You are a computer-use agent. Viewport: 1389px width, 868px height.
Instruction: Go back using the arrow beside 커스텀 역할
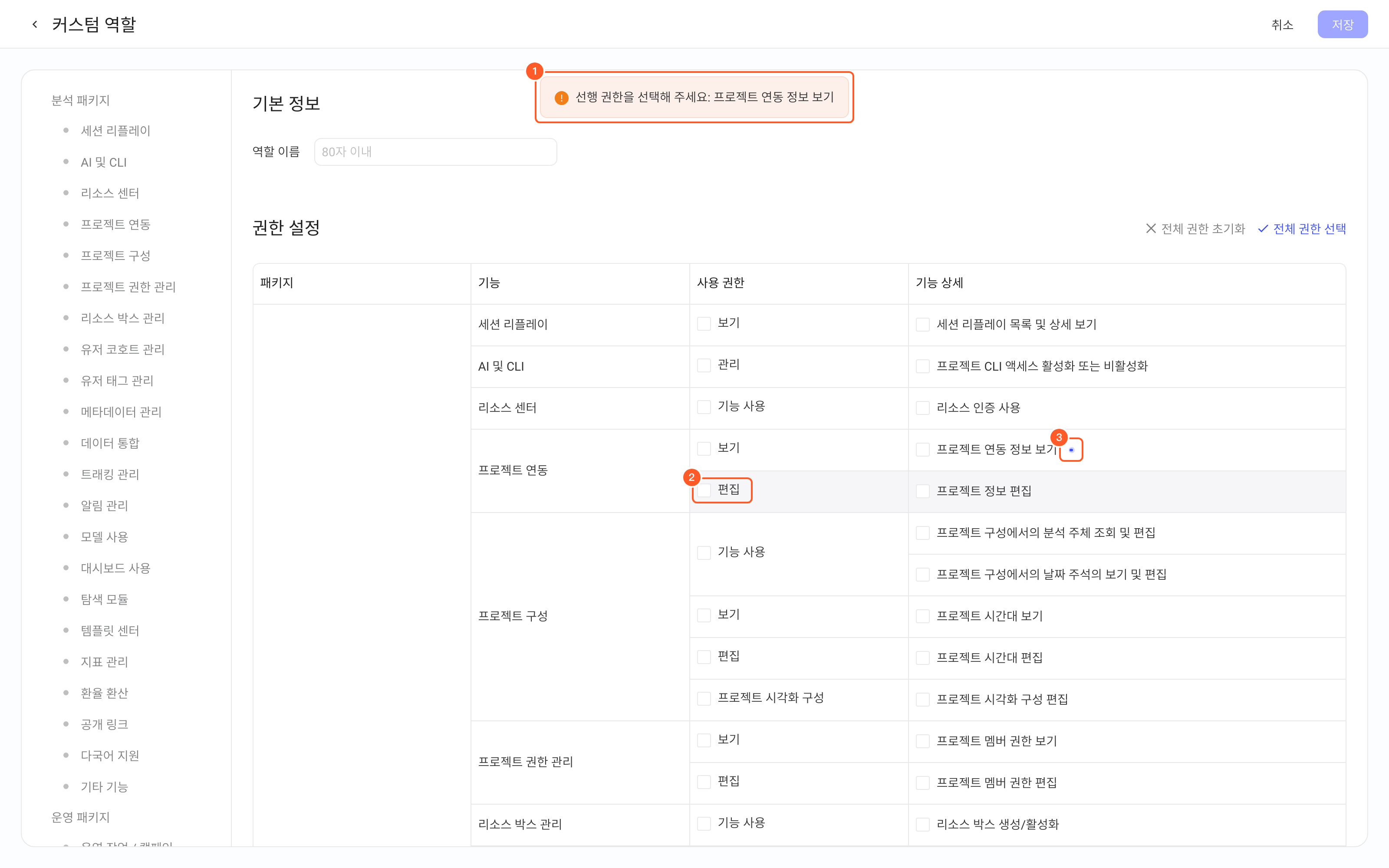click(x=35, y=24)
